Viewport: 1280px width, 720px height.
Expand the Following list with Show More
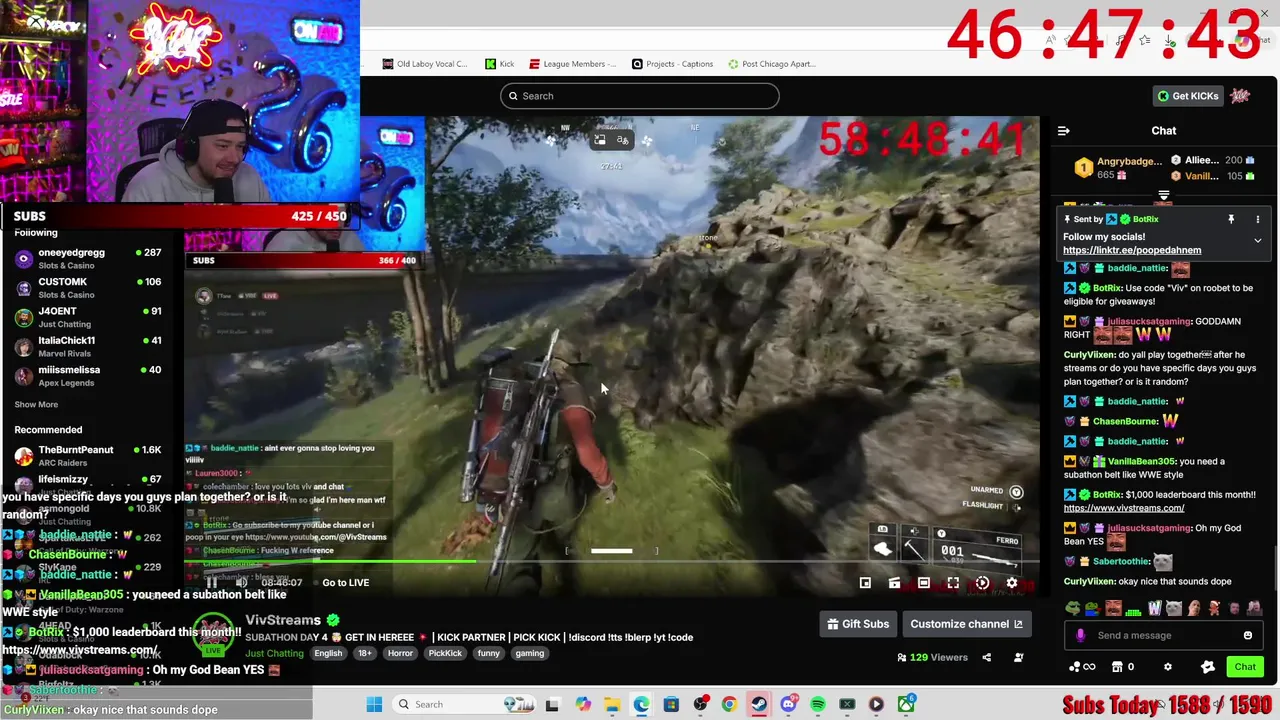[36, 405]
